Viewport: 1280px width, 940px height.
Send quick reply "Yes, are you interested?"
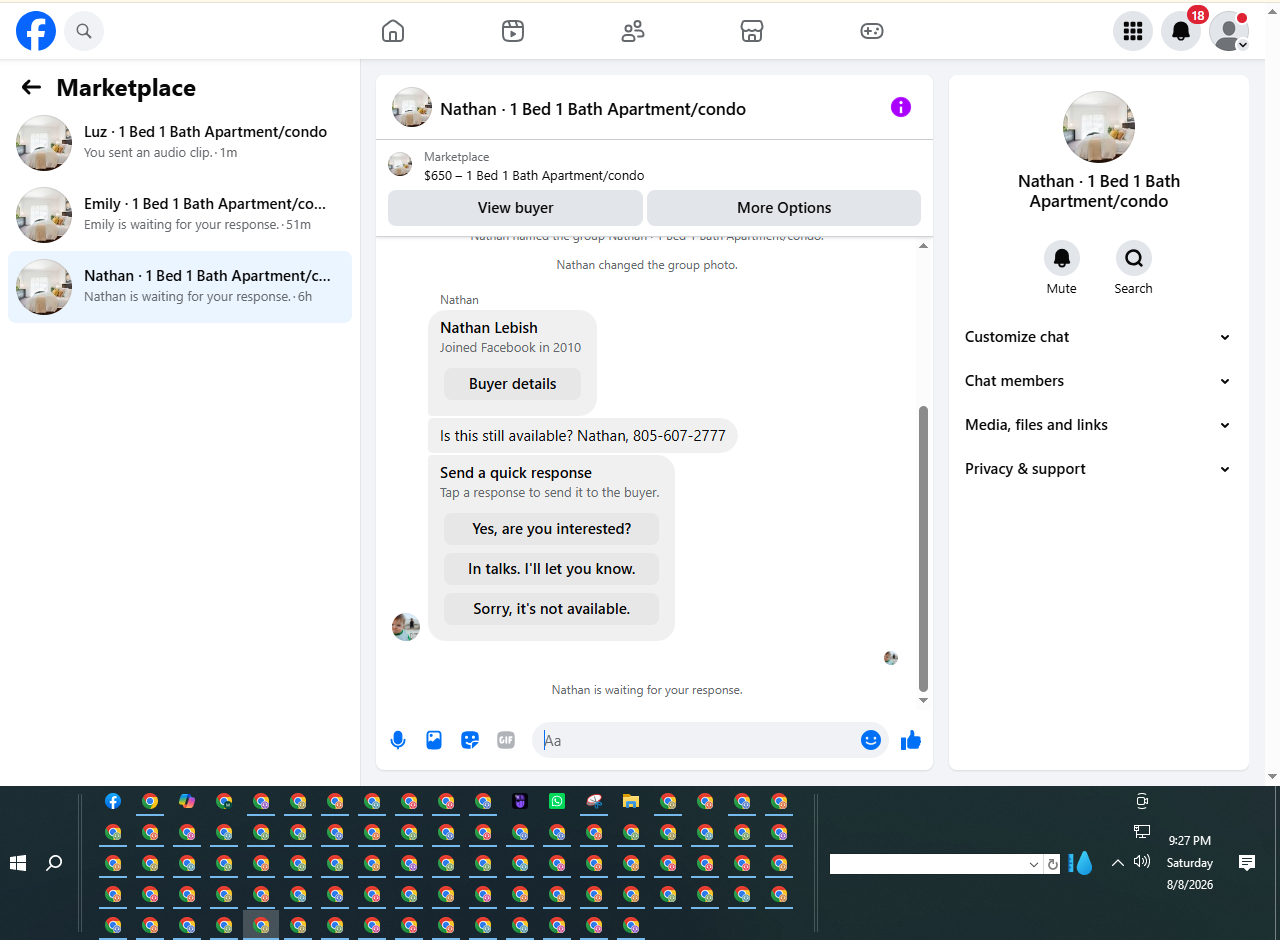(551, 529)
